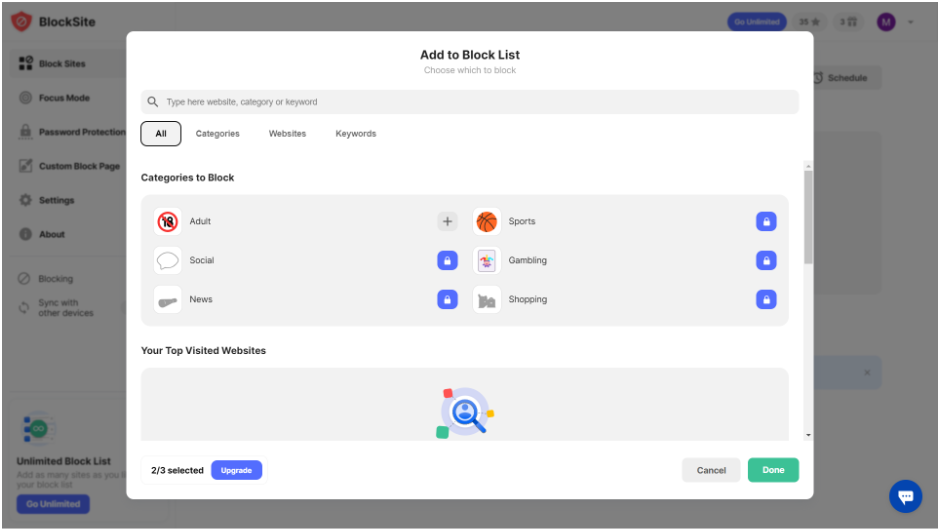
Task: Click the News category icon
Action: coord(167,299)
